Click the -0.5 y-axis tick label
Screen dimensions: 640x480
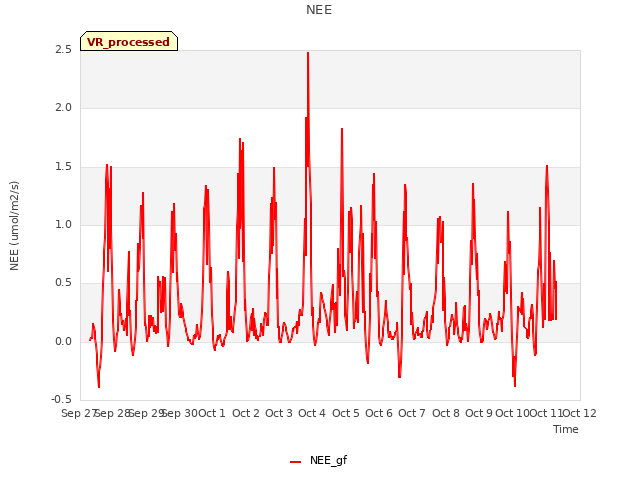pyautogui.click(x=61, y=400)
